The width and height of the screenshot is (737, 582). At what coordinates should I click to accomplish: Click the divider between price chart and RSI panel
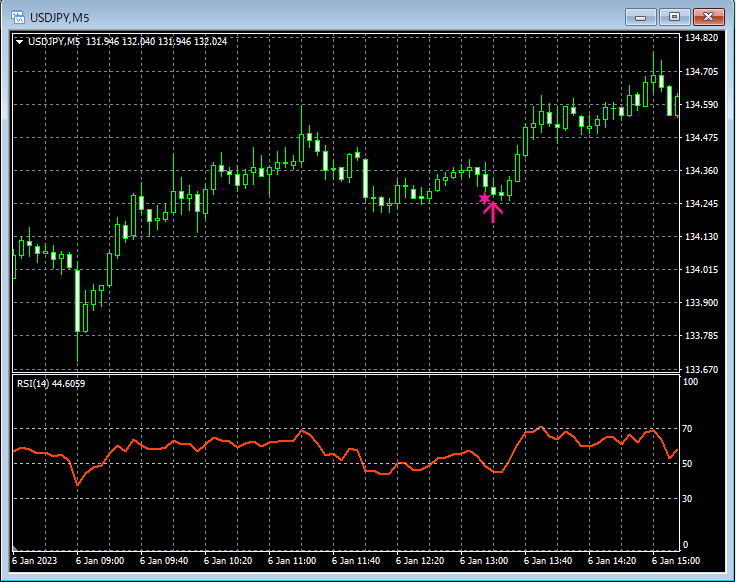345,374
